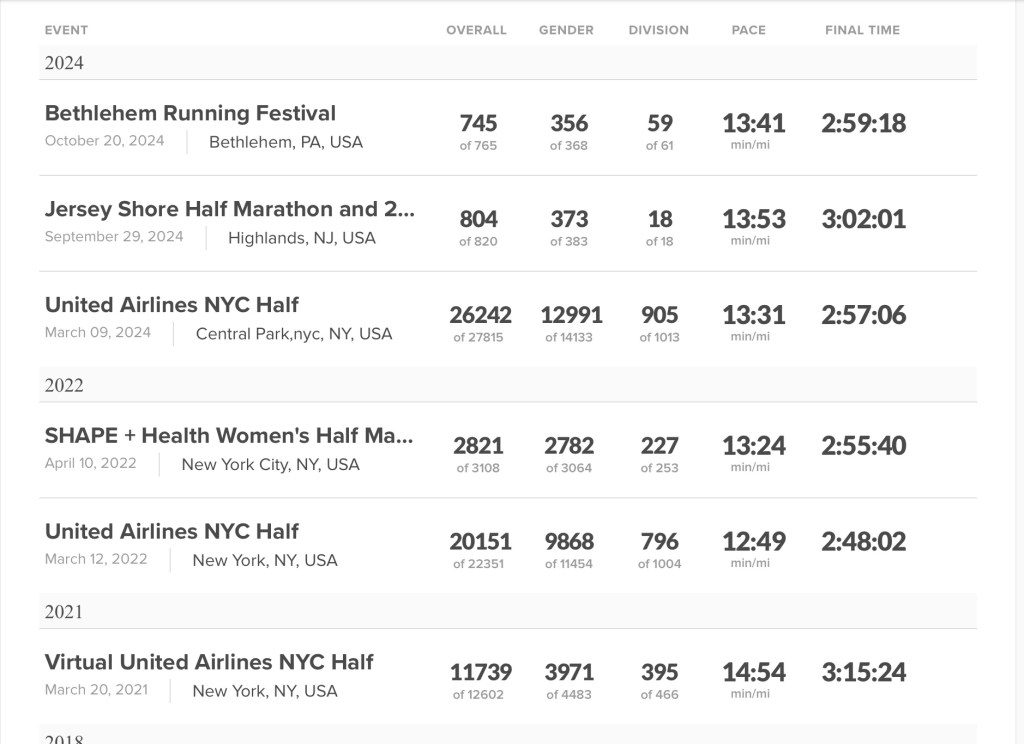Click the FINAL TIME column header
Image resolution: width=1024 pixels, height=744 pixels.
pos(862,31)
